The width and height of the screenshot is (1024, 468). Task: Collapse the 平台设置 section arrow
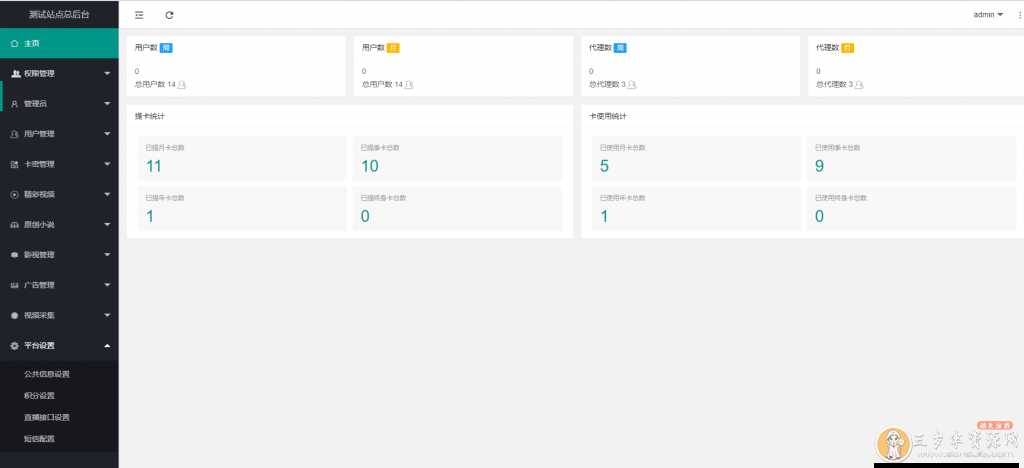[107, 345]
